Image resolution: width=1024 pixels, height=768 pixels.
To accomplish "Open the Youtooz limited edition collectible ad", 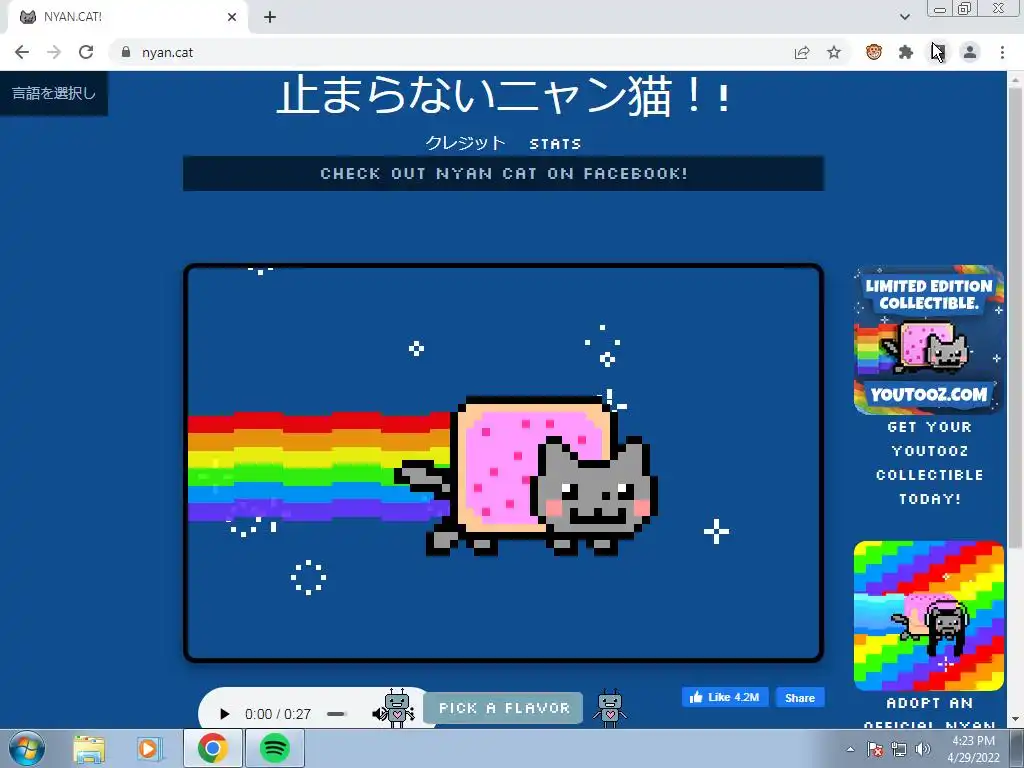I will pos(929,340).
